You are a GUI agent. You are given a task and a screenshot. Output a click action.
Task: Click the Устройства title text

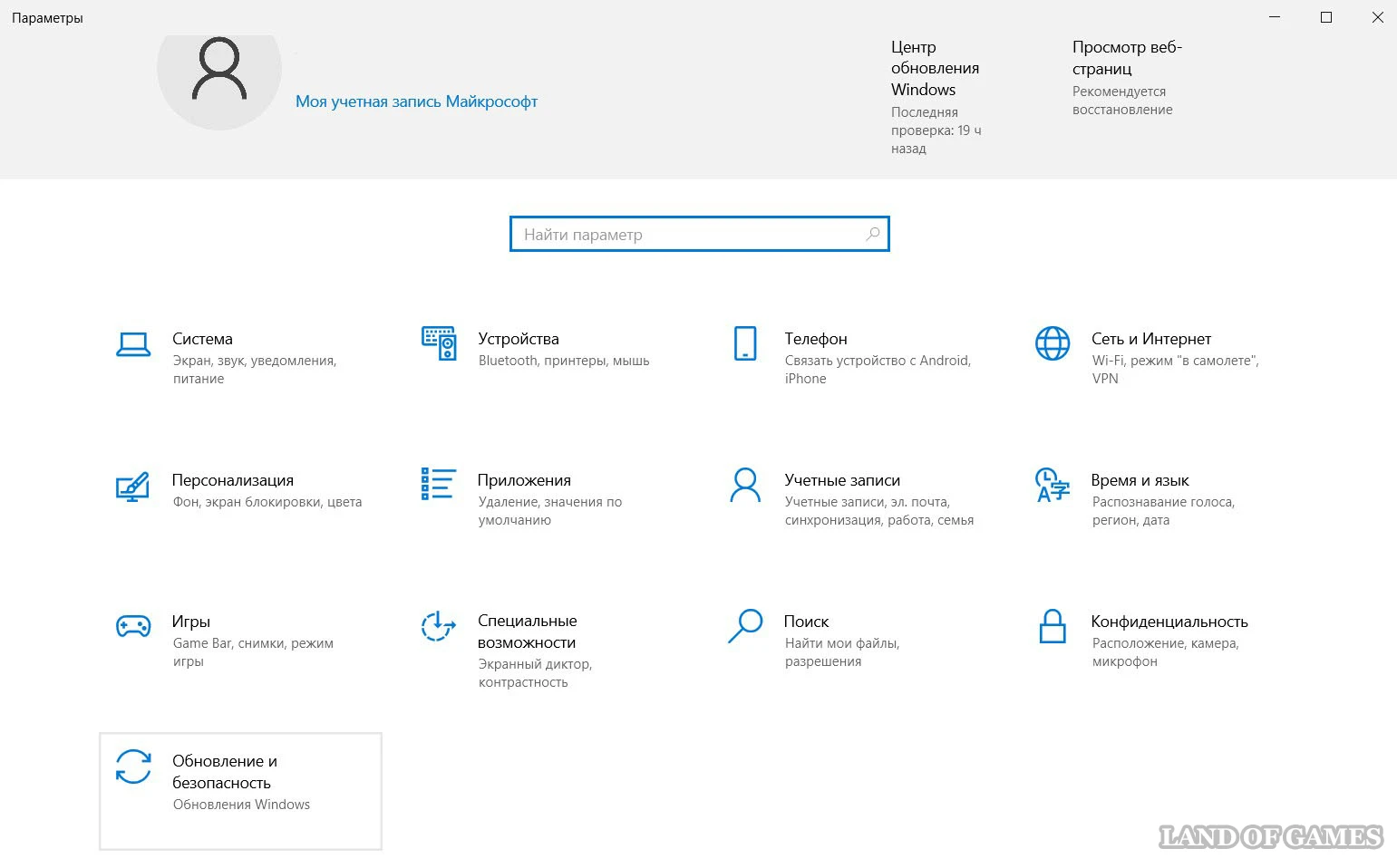(519, 339)
